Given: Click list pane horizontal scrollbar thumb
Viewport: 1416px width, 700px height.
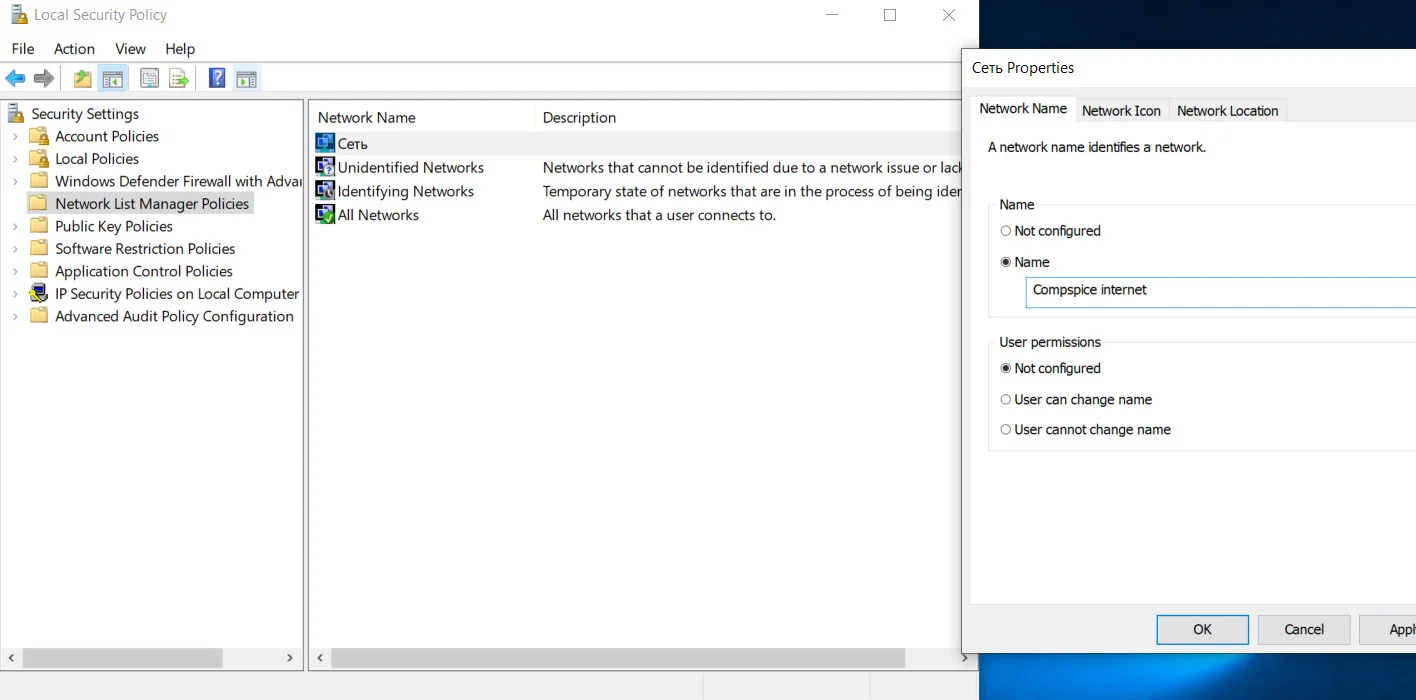Looking at the screenshot, I should click(618, 658).
